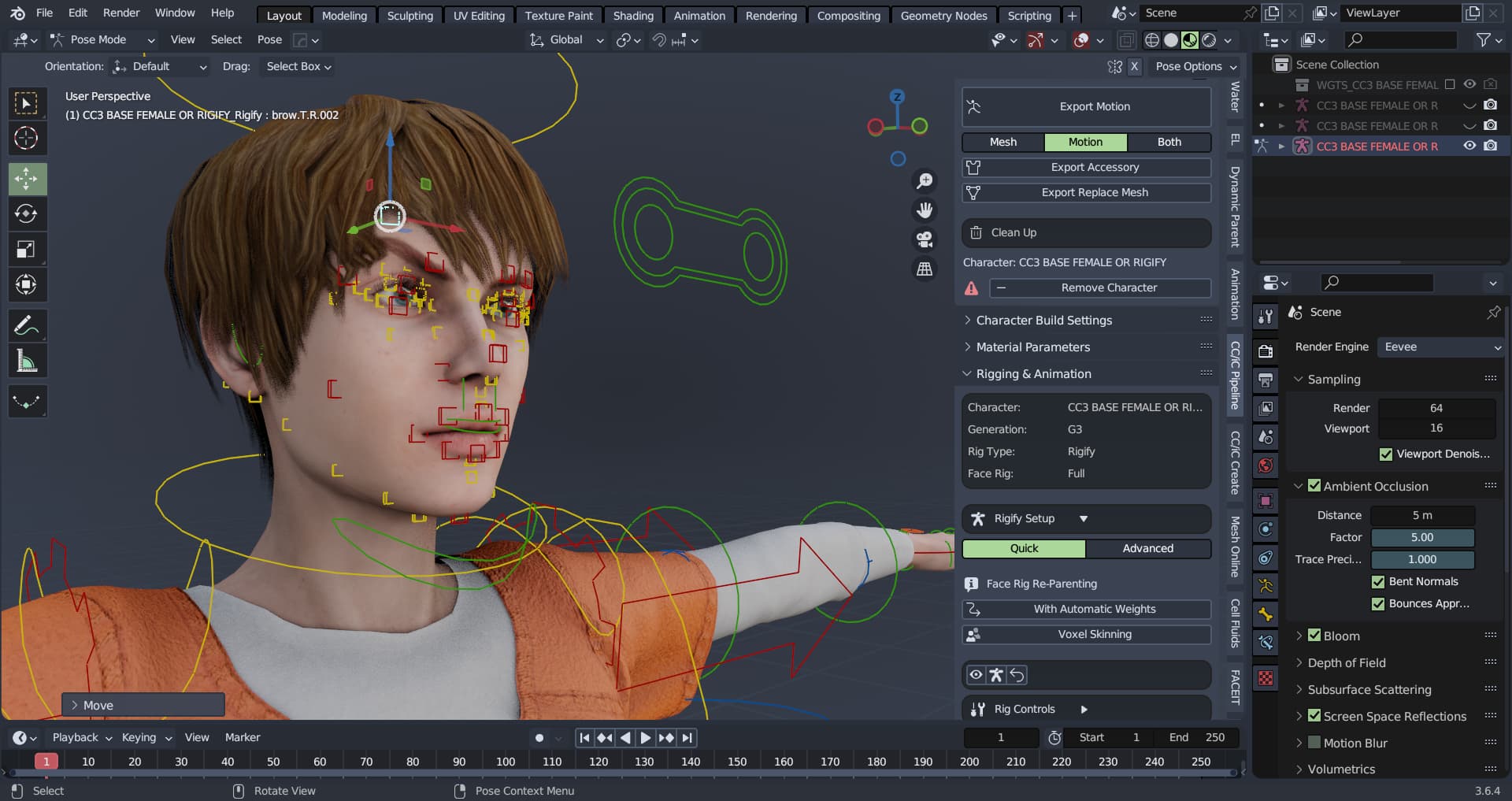Toggle Bounces Approximation checkbox
Image resolution: width=1512 pixels, height=801 pixels.
click(1378, 603)
